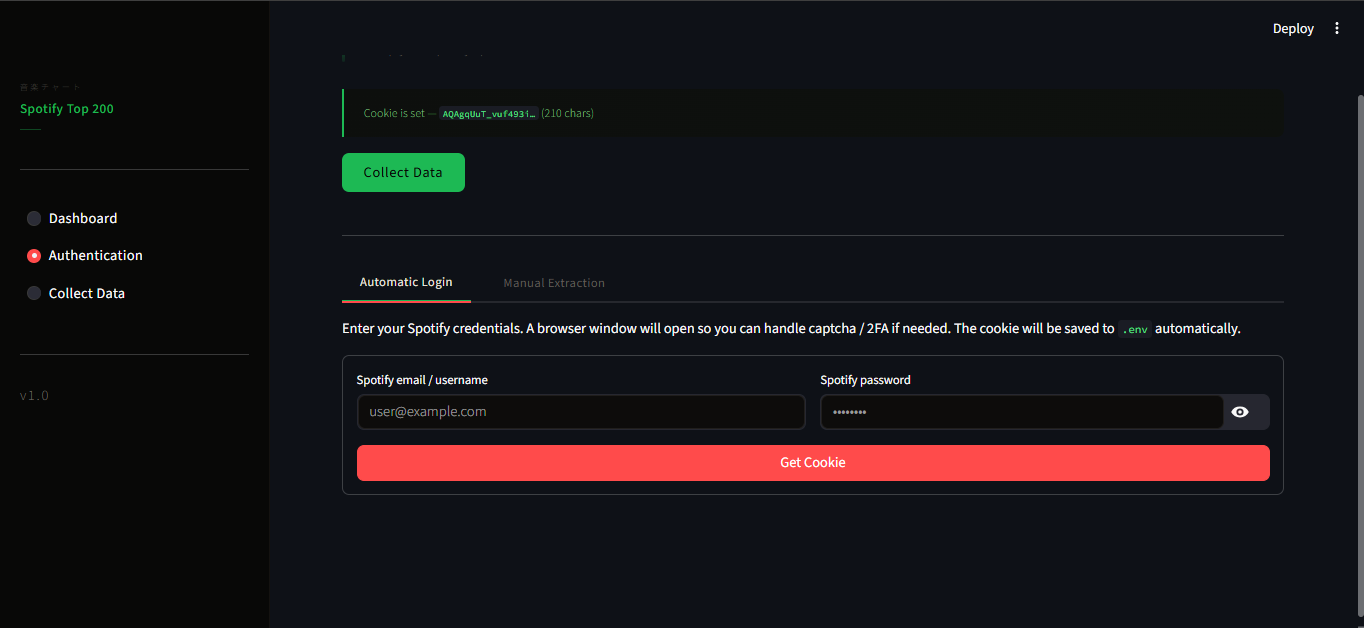Click the Spotify Top 200 sidebar title
The height and width of the screenshot is (628, 1364).
point(67,109)
